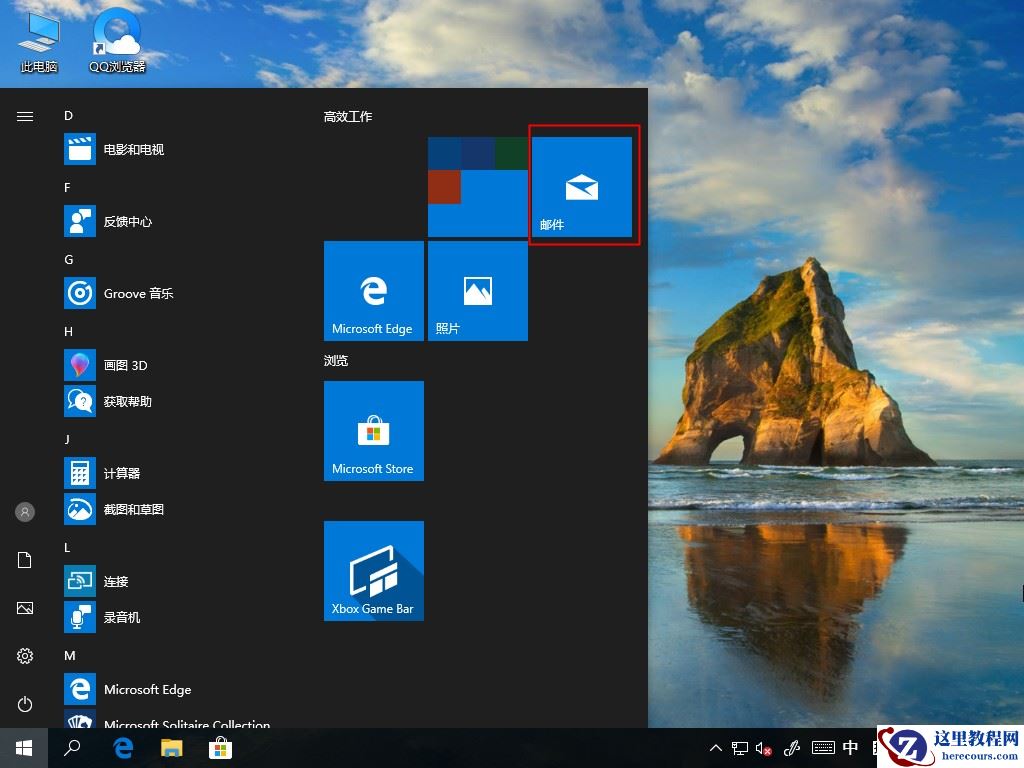Open the Start button on the taskbar
This screenshot has width=1024, height=768.
tap(22, 748)
